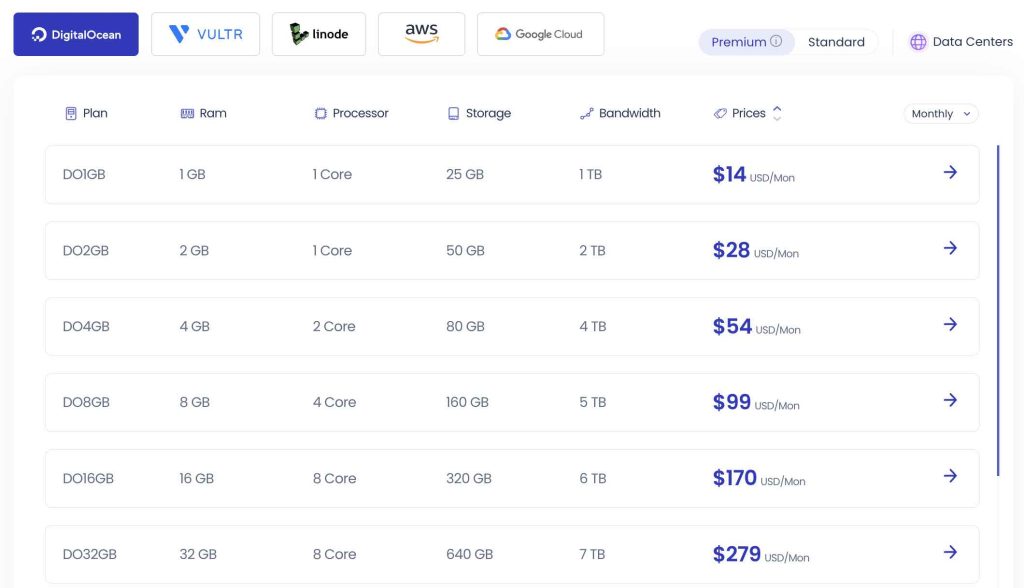Image resolution: width=1024 pixels, height=588 pixels.
Task: Click the 16 GB ram value
Action: pos(197,478)
